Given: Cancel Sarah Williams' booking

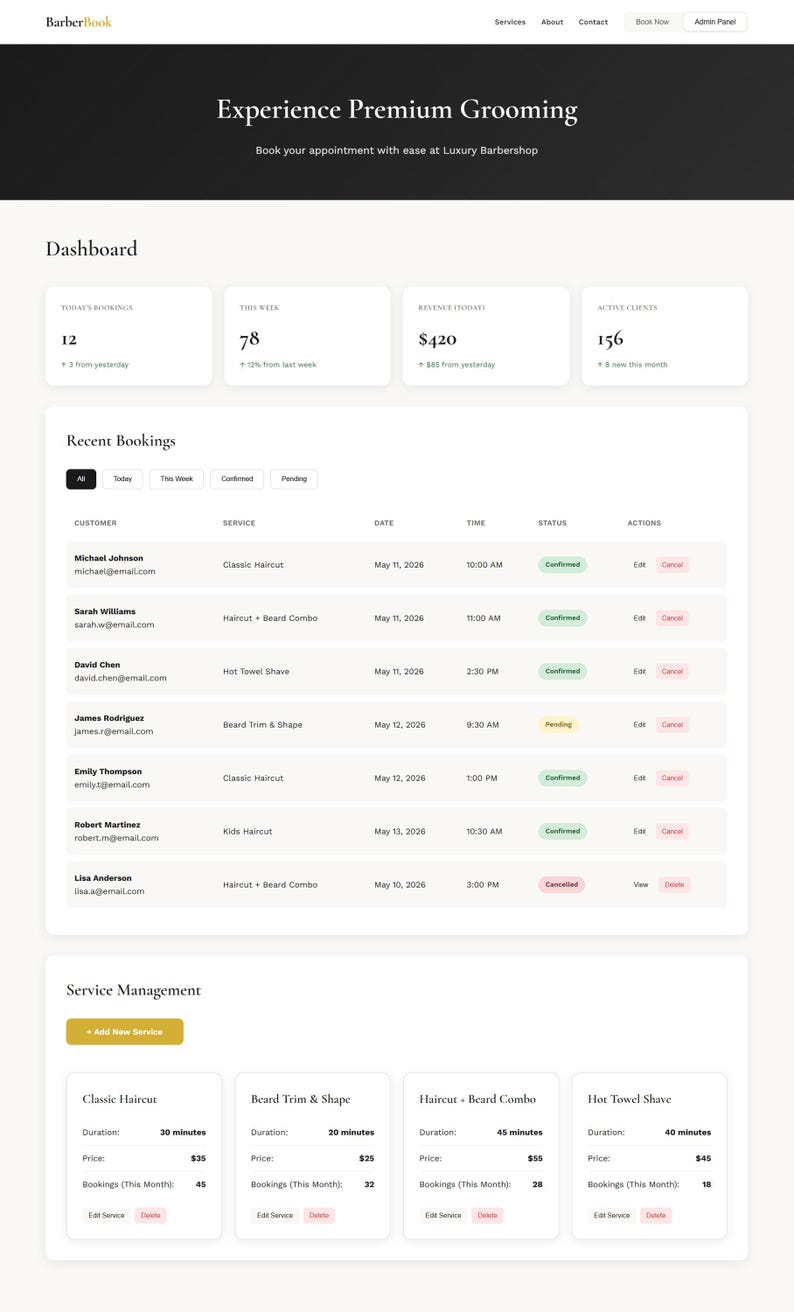Looking at the screenshot, I should pyautogui.click(x=672, y=618).
